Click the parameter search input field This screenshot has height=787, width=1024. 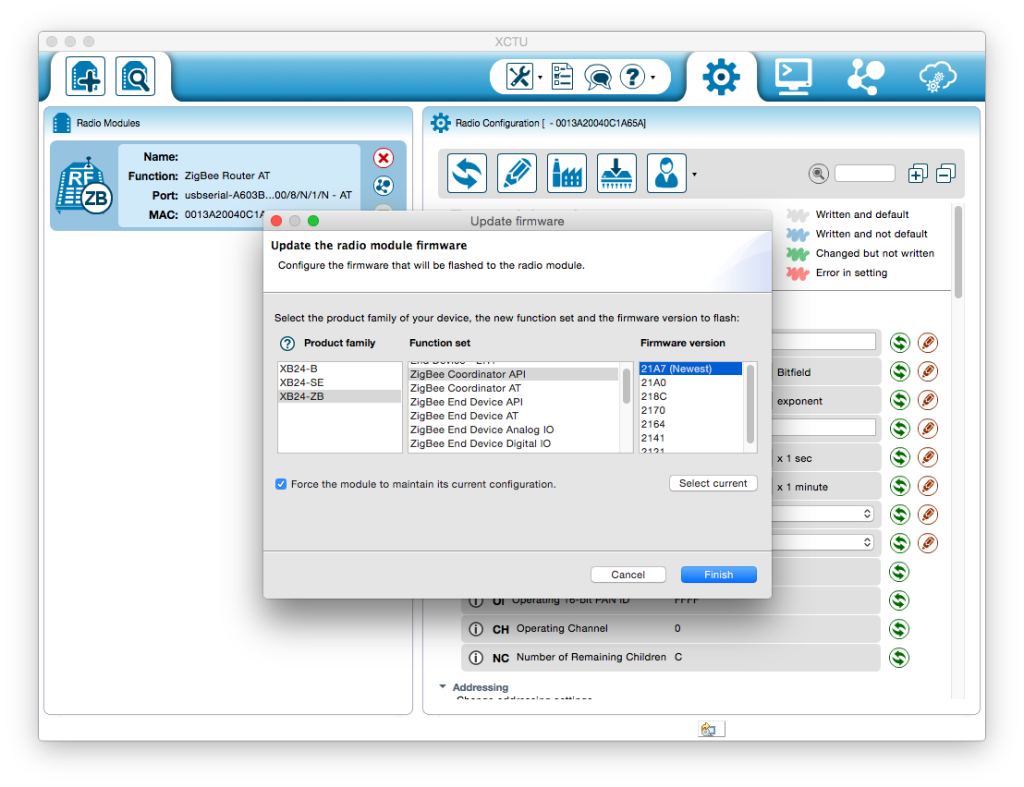click(x=864, y=174)
